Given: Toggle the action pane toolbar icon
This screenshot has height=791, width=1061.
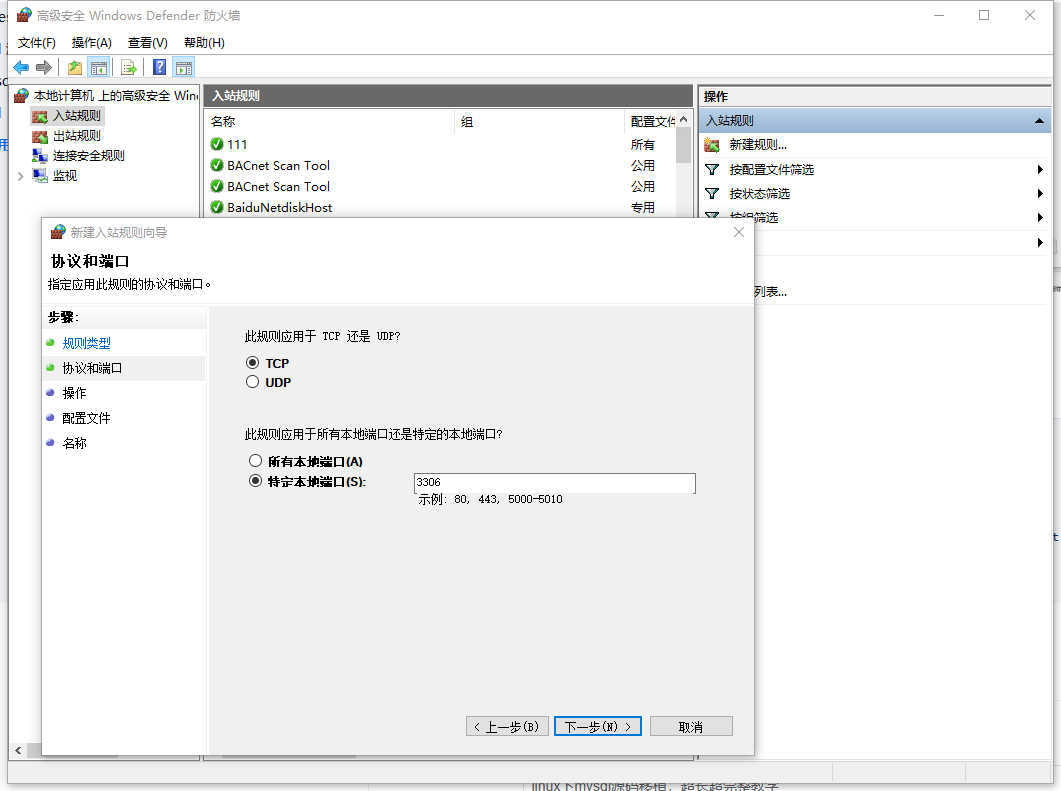Looking at the screenshot, I should pos(183,68).
